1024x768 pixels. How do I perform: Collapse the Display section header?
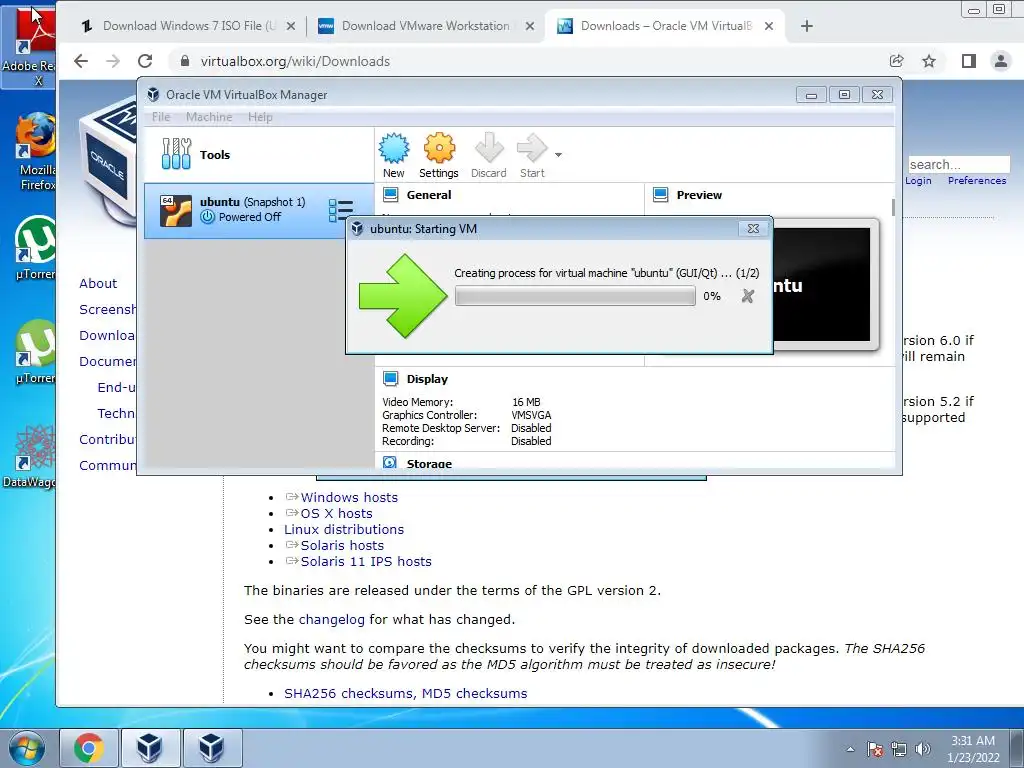pyautogui.click(x=427, y=379)
